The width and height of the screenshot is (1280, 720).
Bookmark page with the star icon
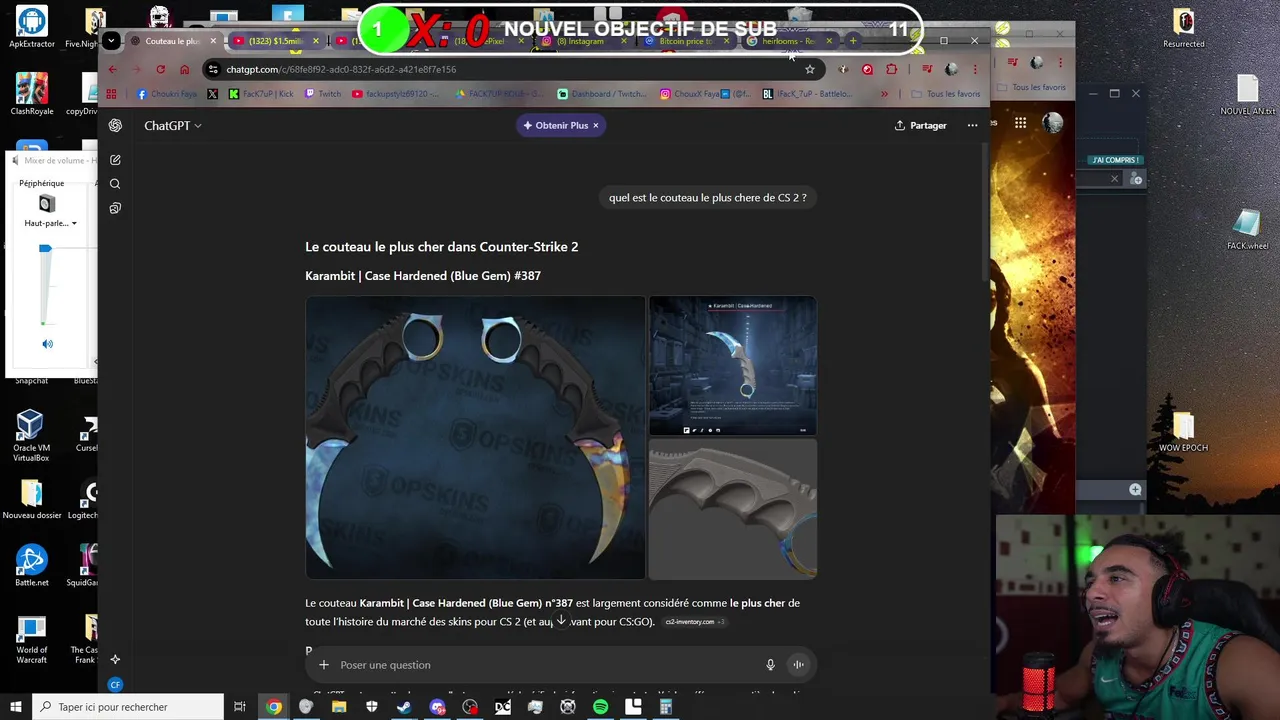(x=810, y=69)
